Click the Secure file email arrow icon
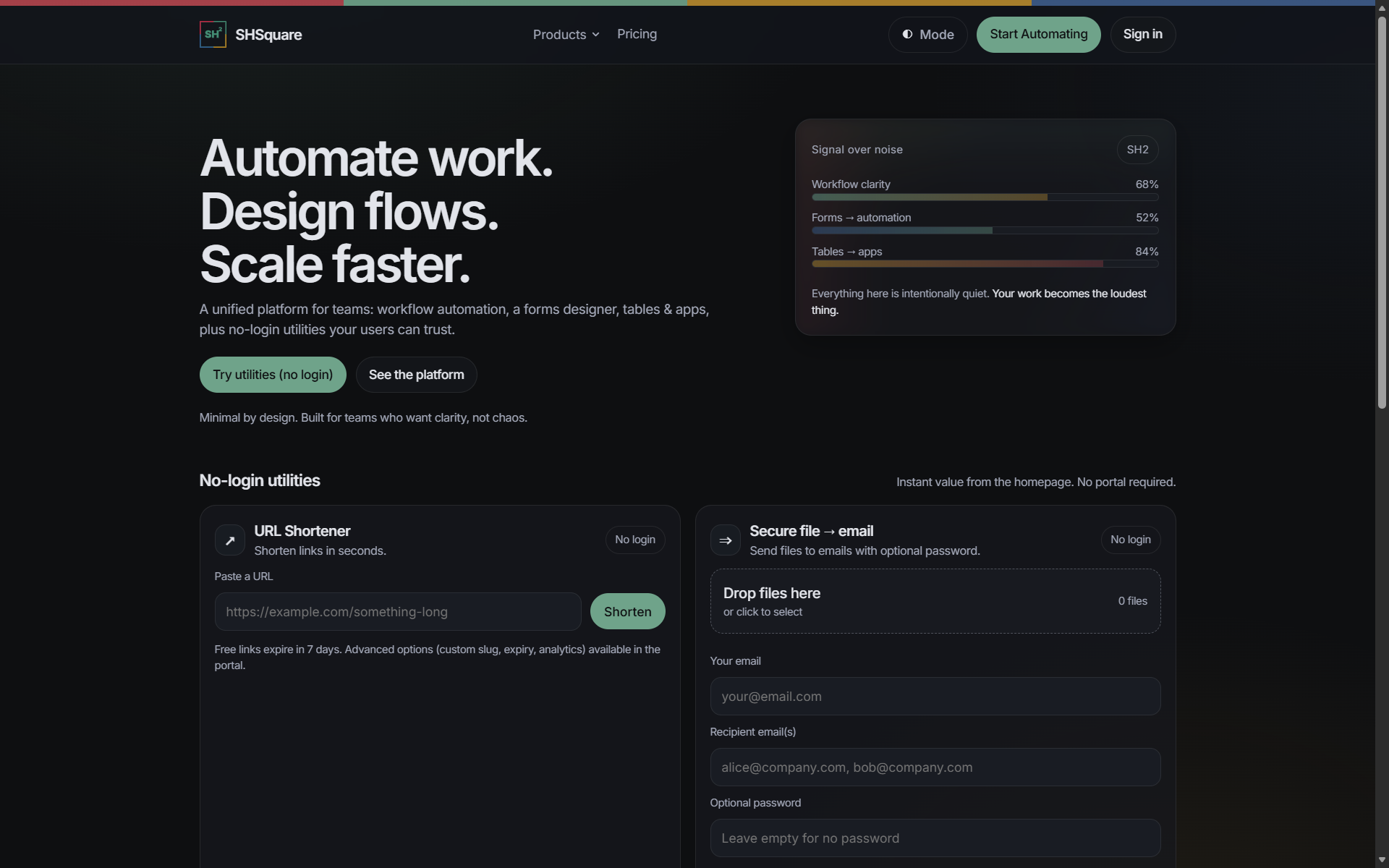This screenshot has height=868, width=1389. point(725,540)
